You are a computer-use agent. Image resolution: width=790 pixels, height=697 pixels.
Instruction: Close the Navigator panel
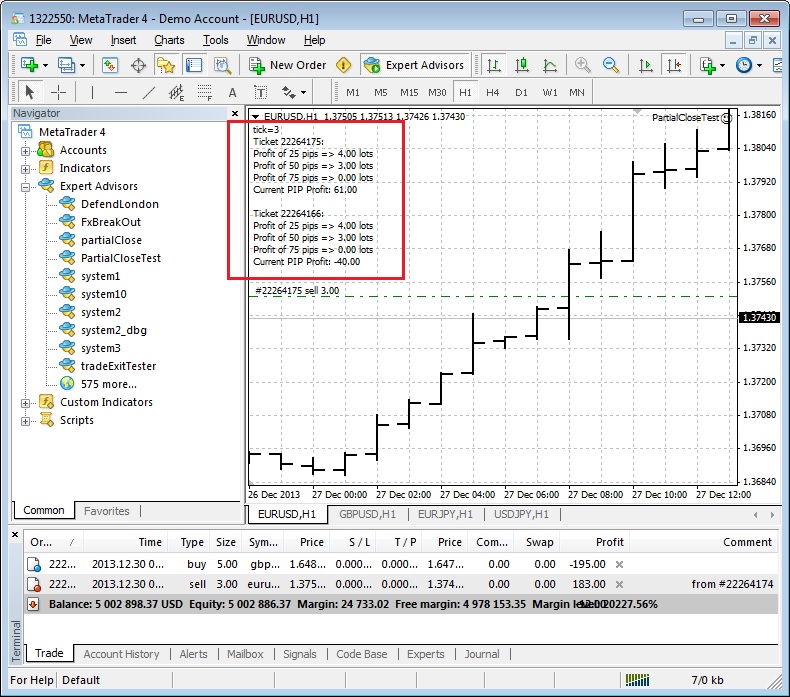(235, 113)
